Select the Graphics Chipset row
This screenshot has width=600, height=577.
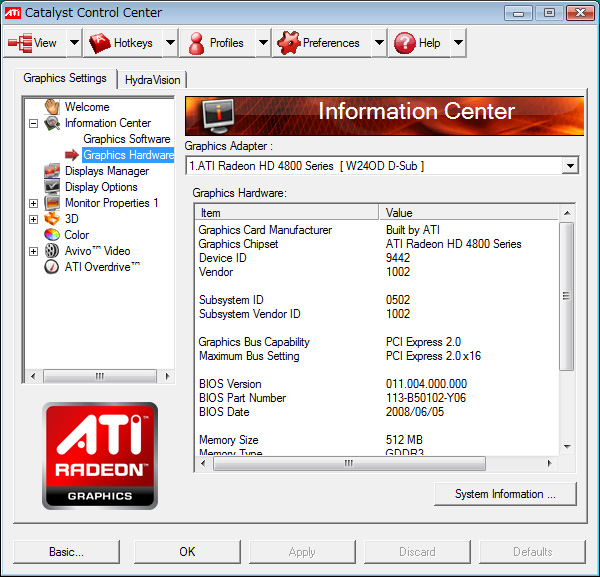(377, 244)
